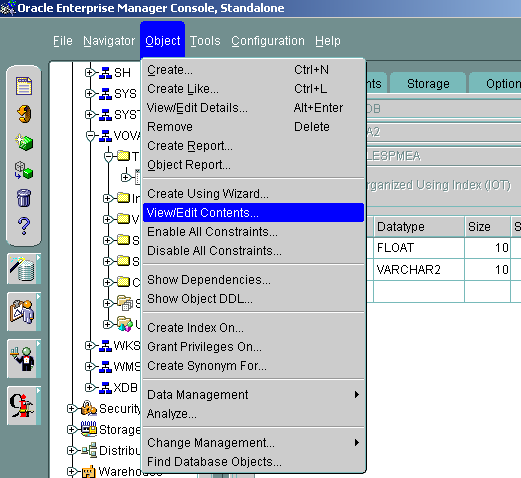521x478 pixels.
Task: Click the Tables folder icon under VOVA
Action: [123, 156]
